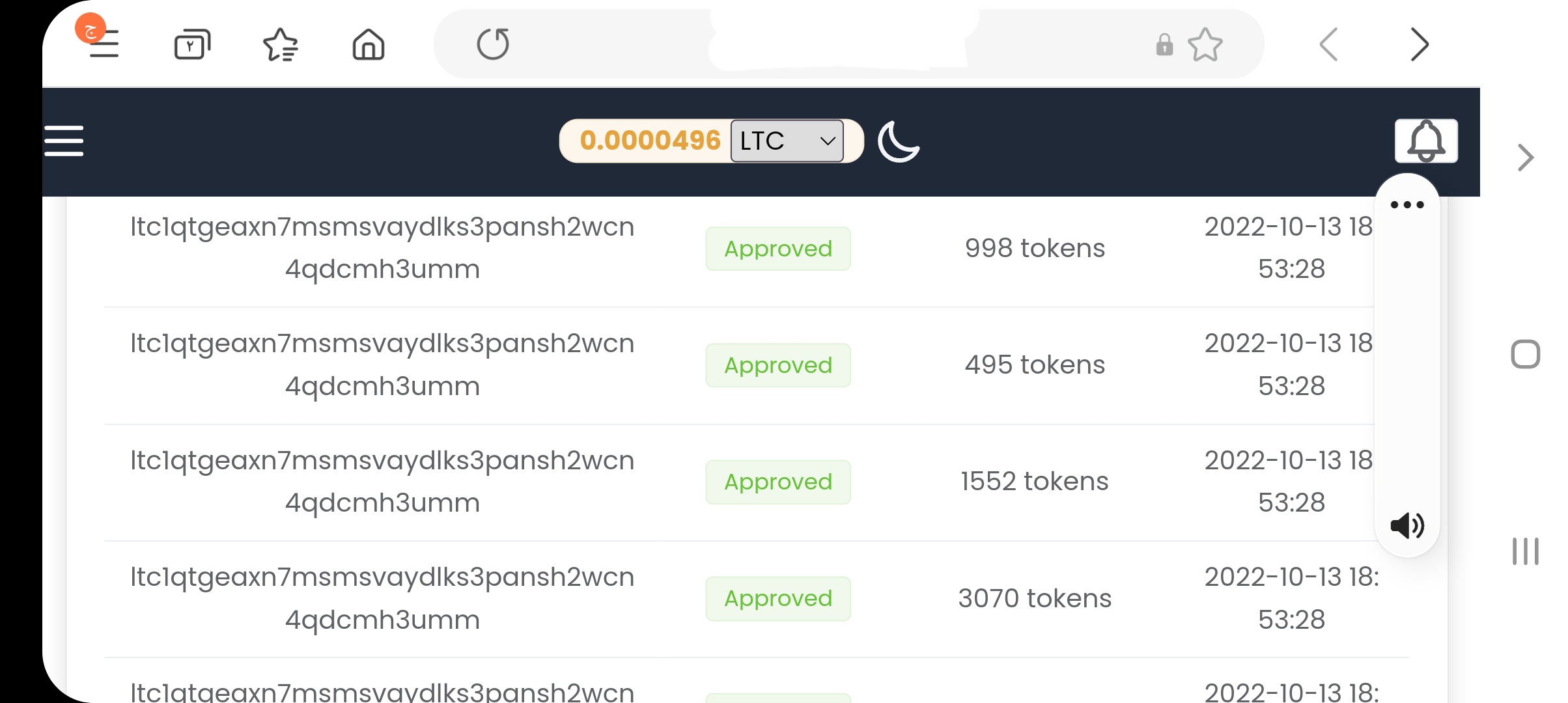The width and height of the screenshot is (1568, 703).
Task: Expand the three-dots floating panel
Action: tap(1407, 205)
